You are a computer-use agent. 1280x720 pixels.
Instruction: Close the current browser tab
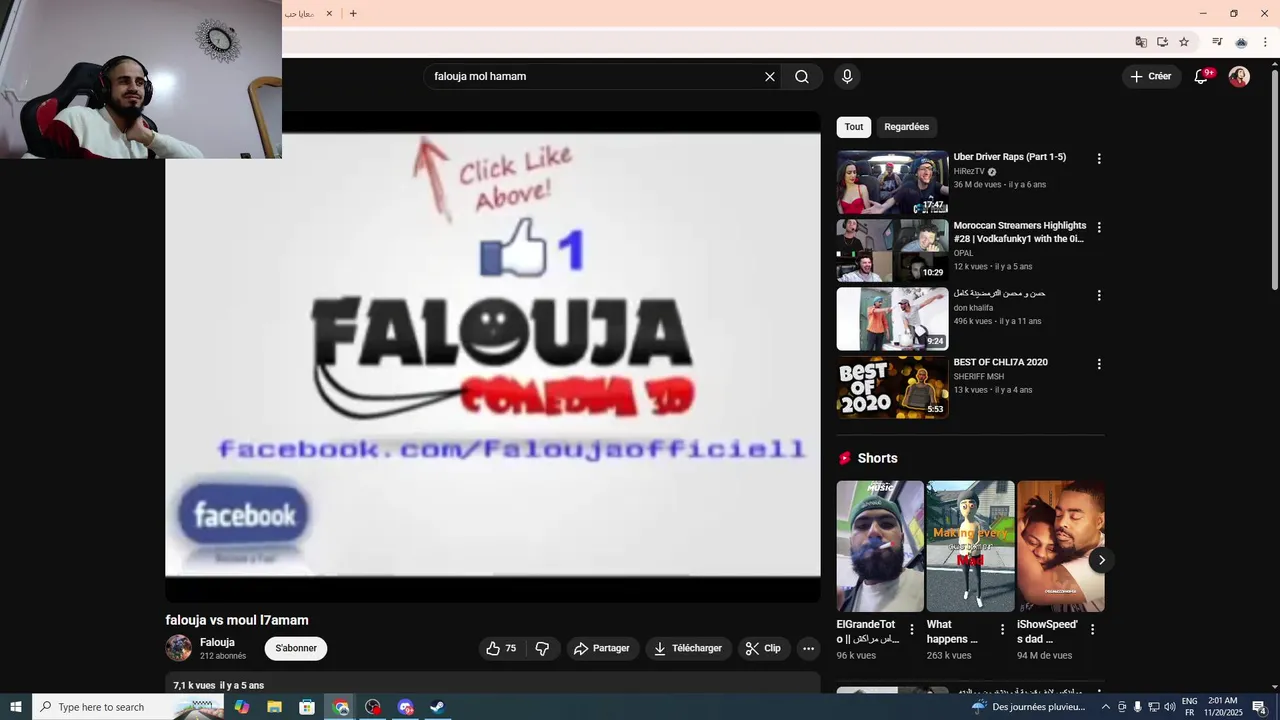[x=329, y=14]
